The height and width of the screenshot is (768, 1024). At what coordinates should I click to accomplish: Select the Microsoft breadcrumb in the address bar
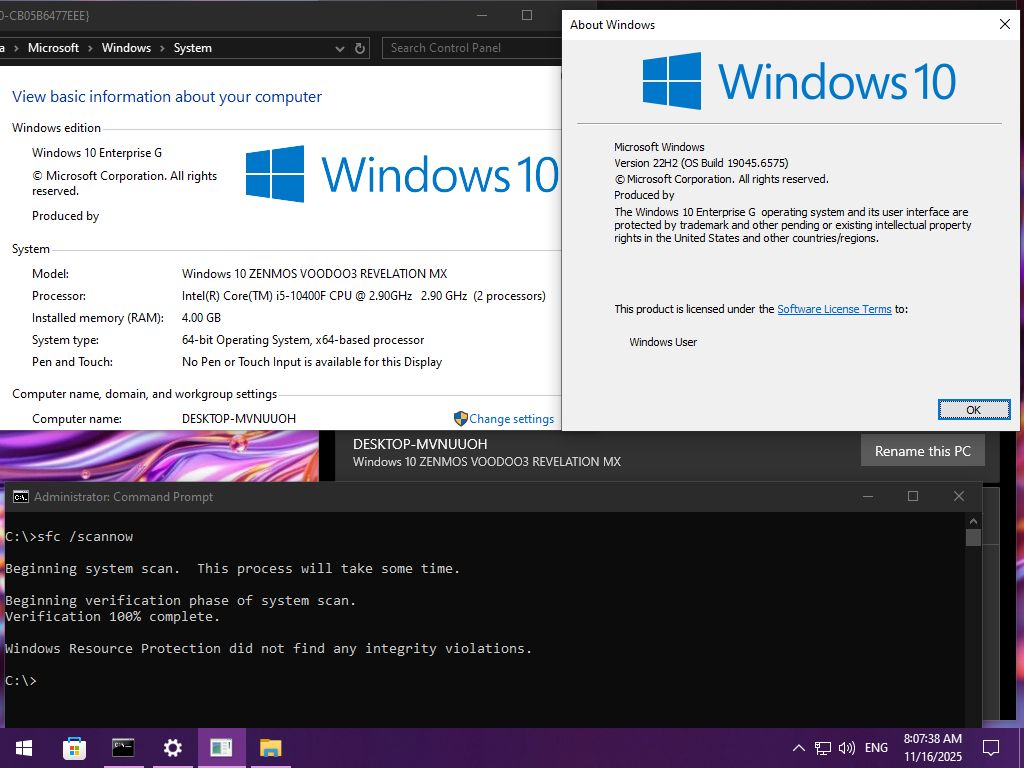tap(54, 48)
